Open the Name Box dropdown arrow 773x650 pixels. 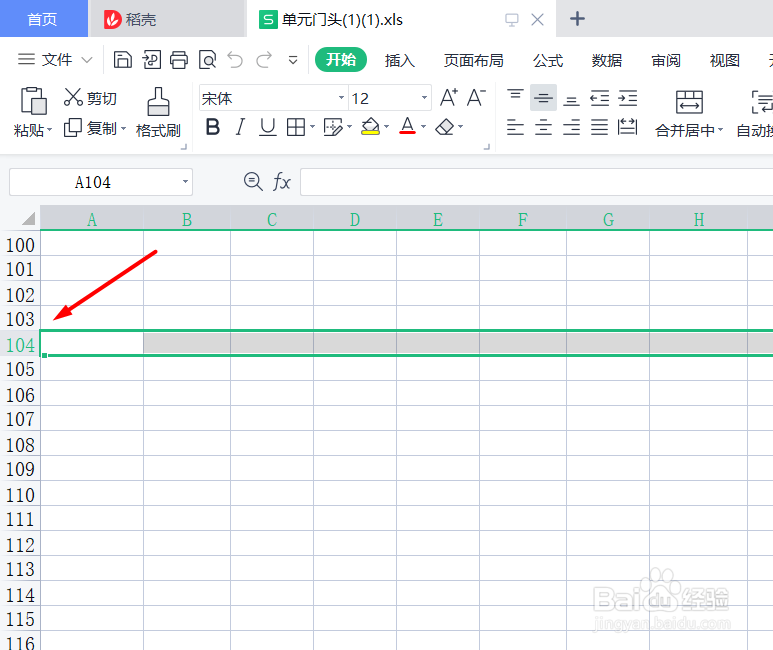pyautogui.click(x=185, y=181)
